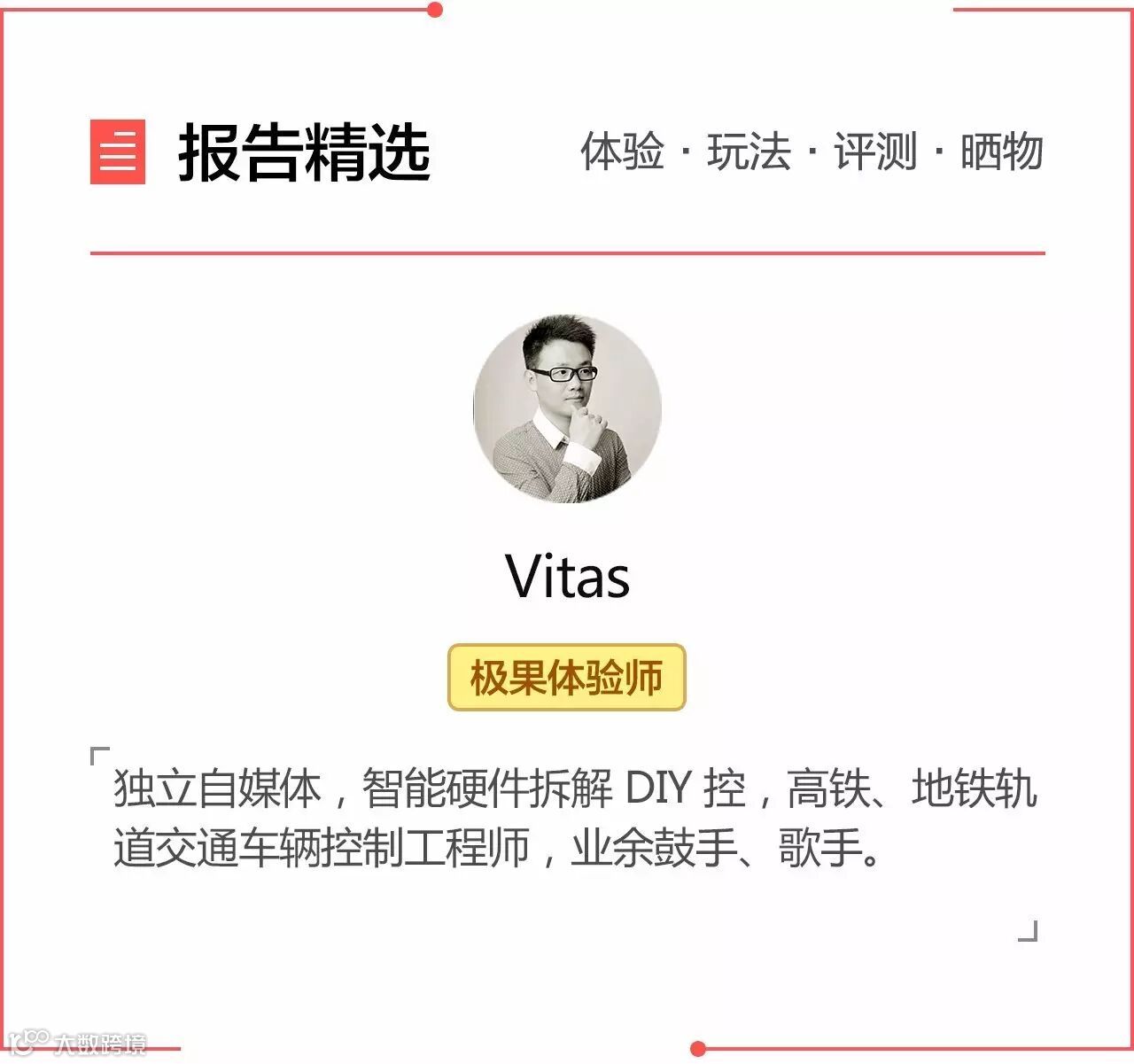Select the 晒物 category label
This screenshot has width=1134, height=1064.
coord(1002,151)
